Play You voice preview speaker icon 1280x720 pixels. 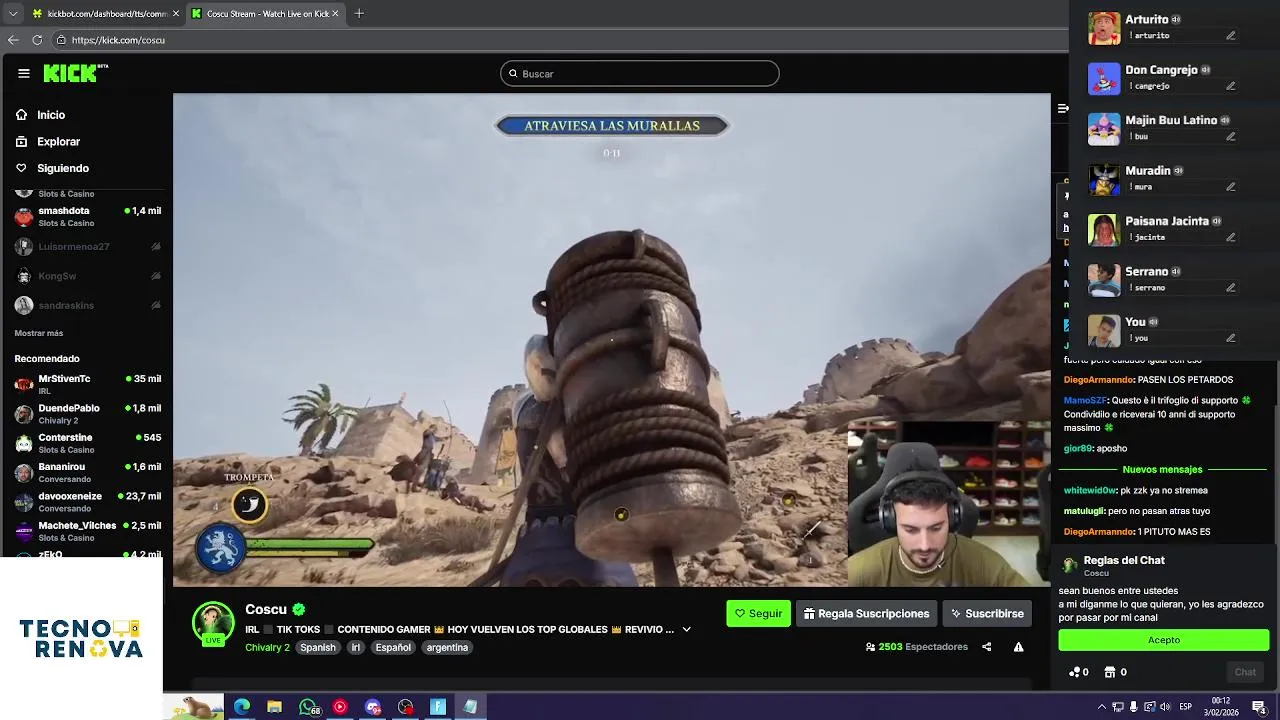pyautogui.click(x=1153, y=322)
